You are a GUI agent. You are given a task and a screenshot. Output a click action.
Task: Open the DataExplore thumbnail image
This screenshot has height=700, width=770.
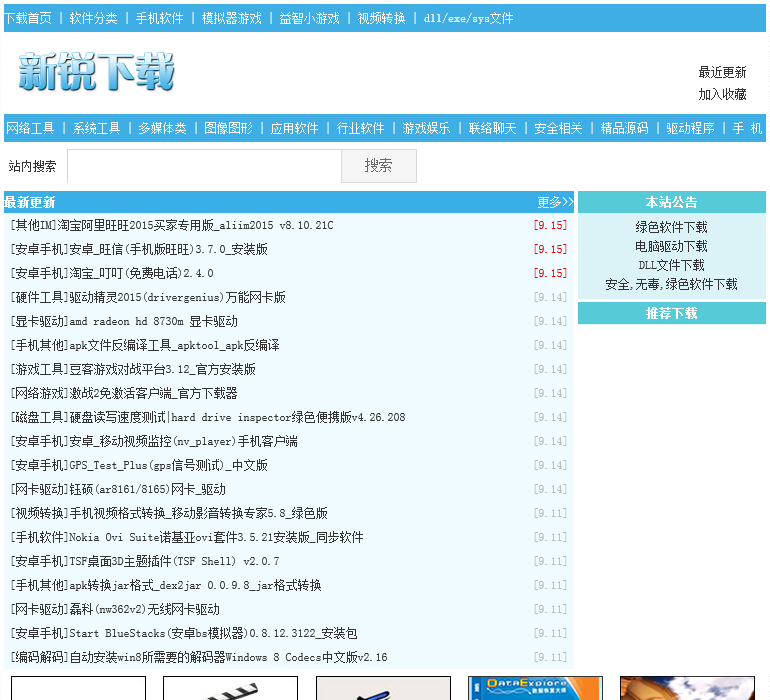tap(535, 688)
